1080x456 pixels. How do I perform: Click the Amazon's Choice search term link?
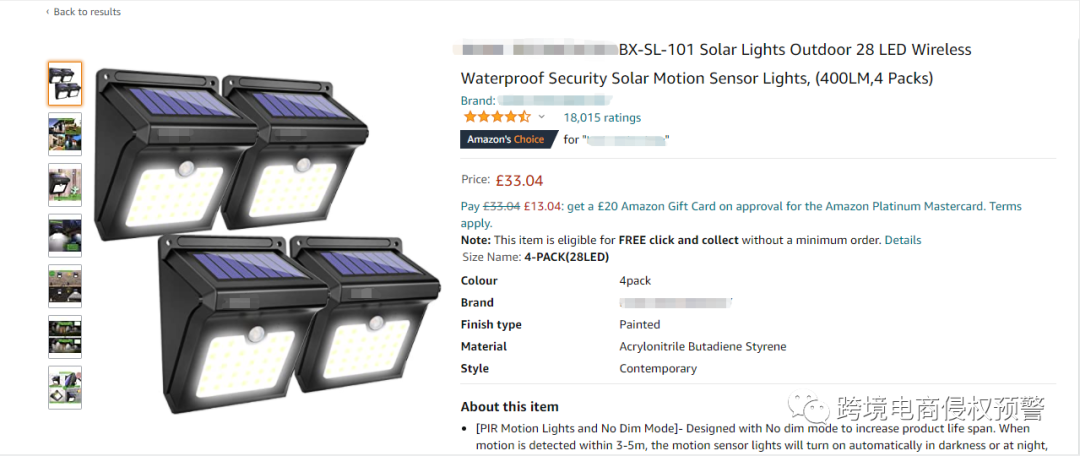627,140
